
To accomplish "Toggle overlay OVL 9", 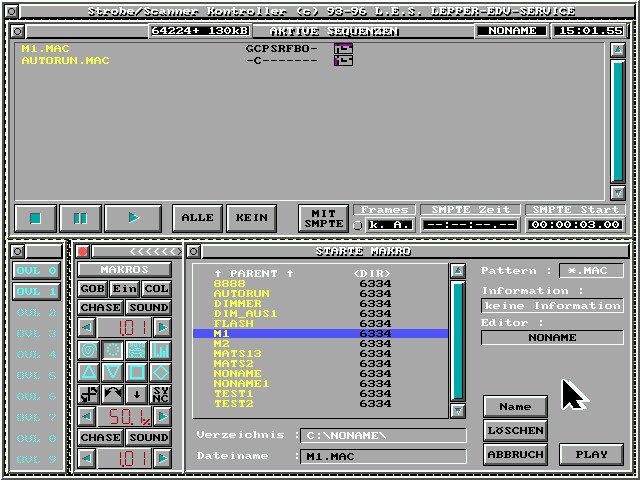I will (x=36, y=459).
